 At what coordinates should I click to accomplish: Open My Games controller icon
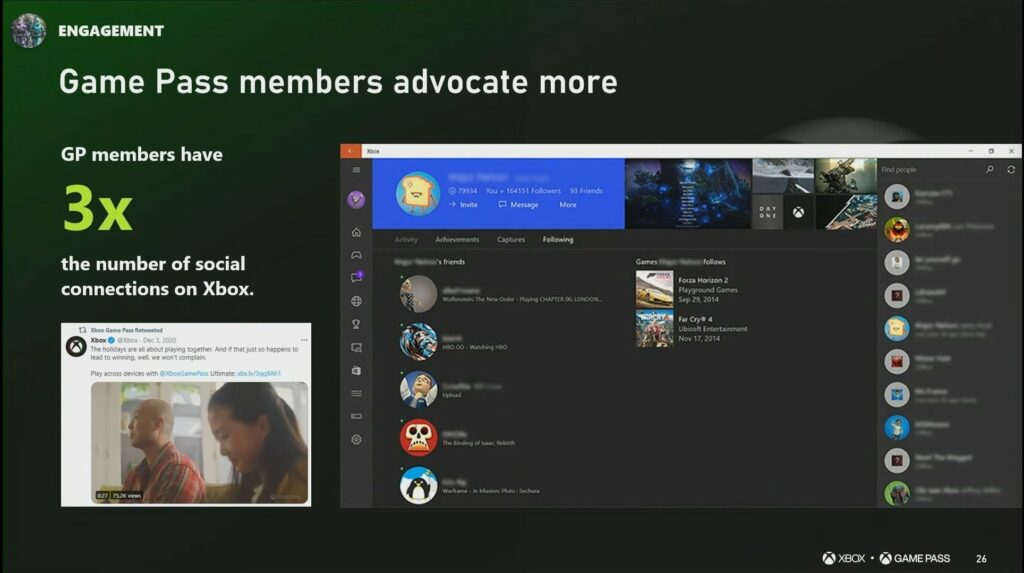click(x=356, y=255)
